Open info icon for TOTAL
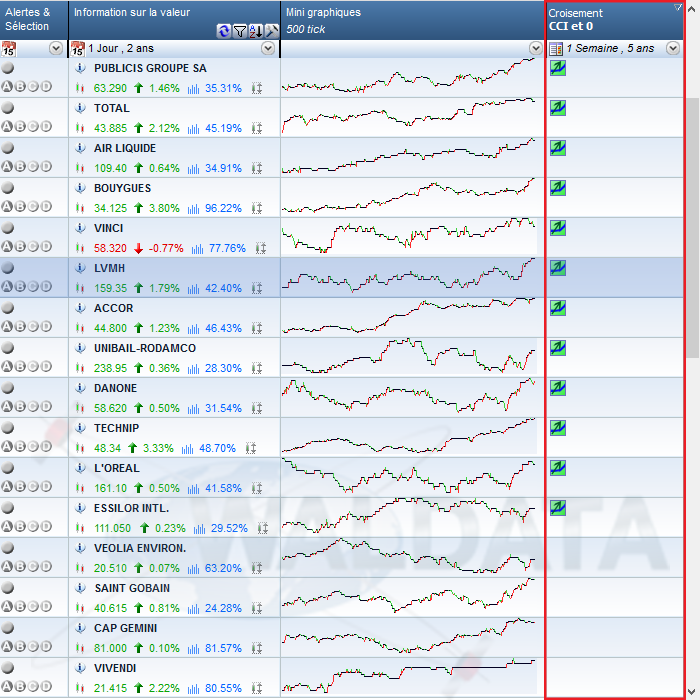700x700 pixels. (x=80, y=108)
